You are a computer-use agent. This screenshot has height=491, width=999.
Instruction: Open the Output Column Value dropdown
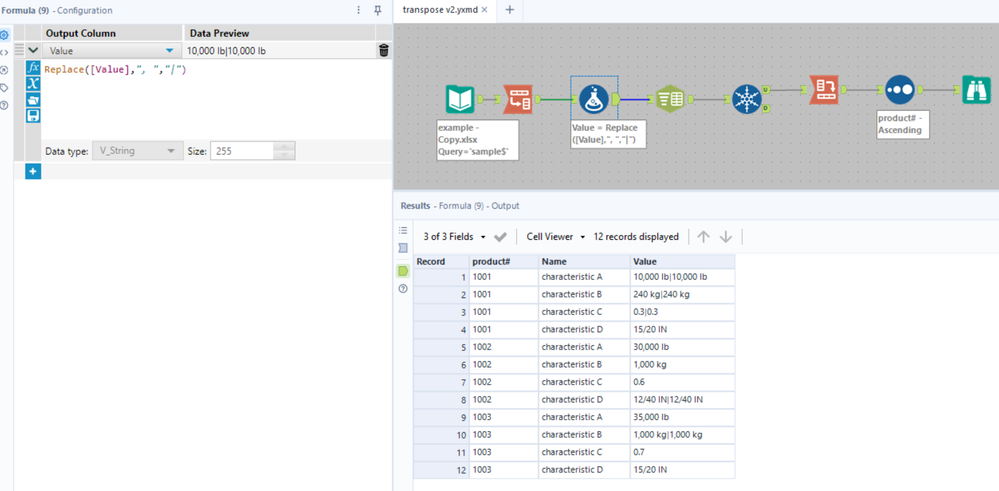pos(169,50)
